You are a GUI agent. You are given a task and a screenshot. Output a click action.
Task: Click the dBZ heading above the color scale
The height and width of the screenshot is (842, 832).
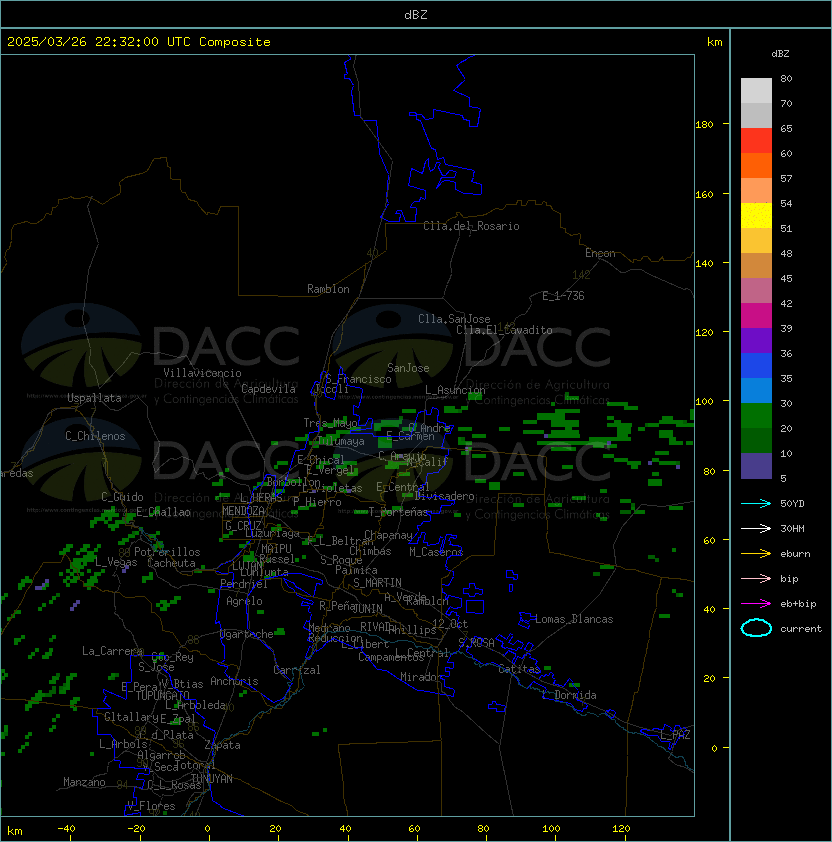click(780, 54)
